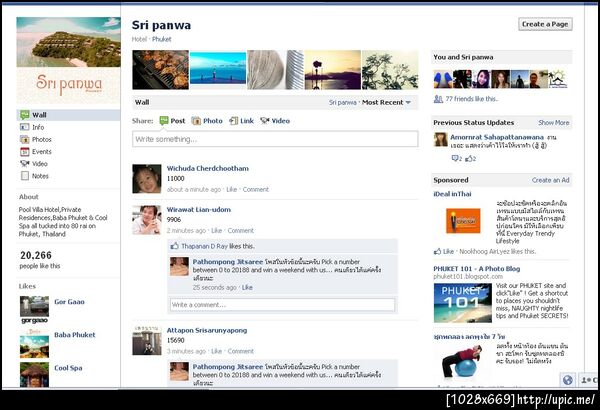Open the Phuket location link under page title
This screenshot has width=600, height=410.
pos(161,39)
